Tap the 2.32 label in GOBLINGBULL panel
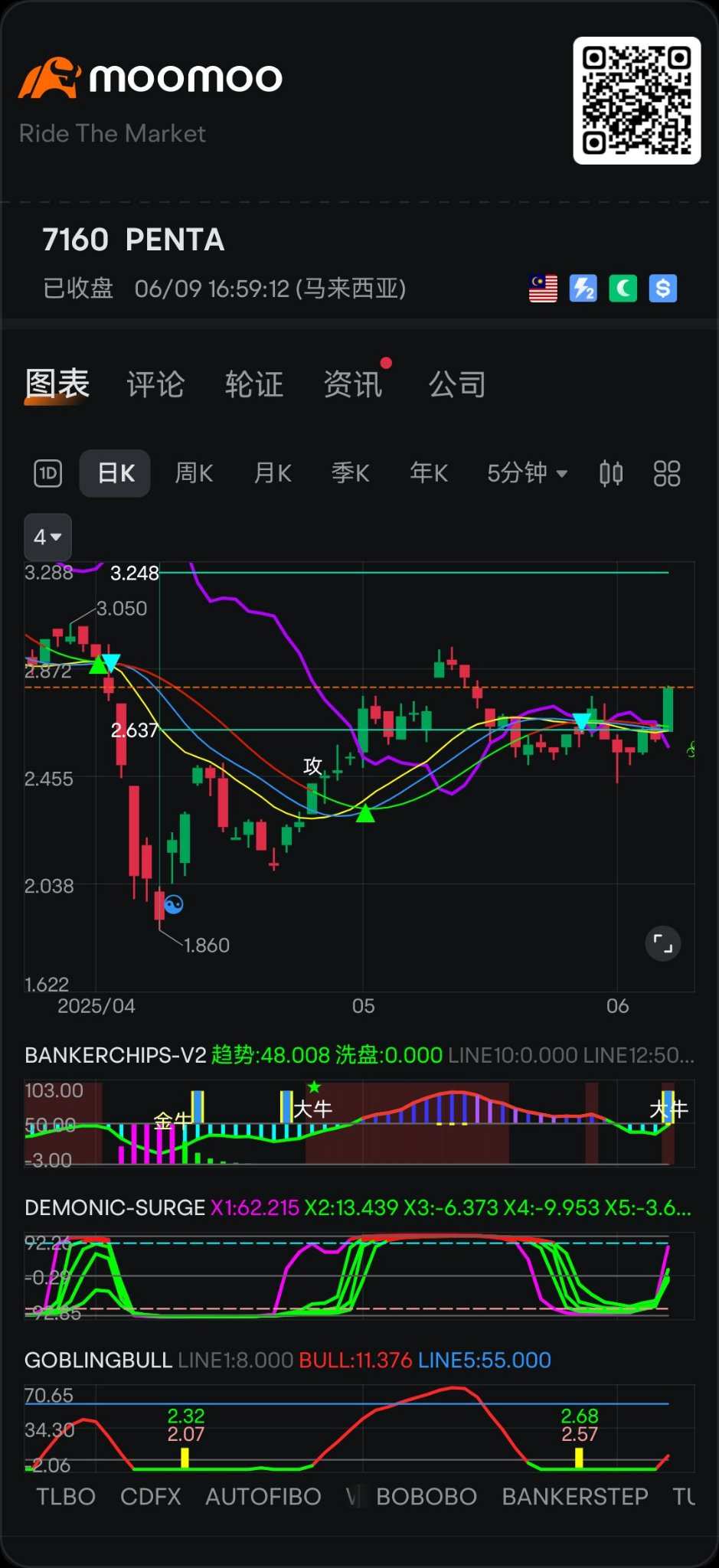This screenshot has width=719, height=1568. click(186, 1416)
